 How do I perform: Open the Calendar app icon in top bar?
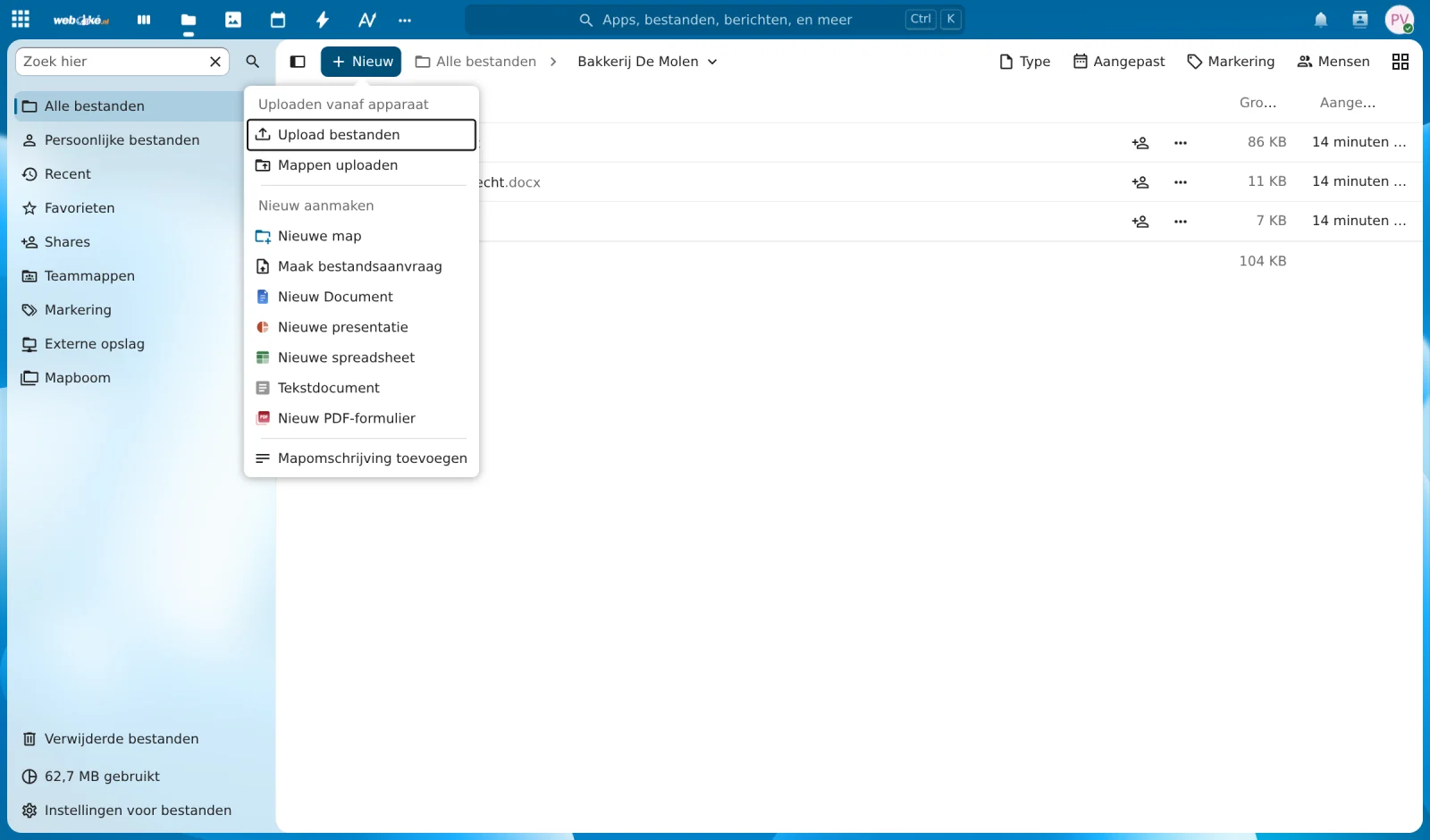278,20
